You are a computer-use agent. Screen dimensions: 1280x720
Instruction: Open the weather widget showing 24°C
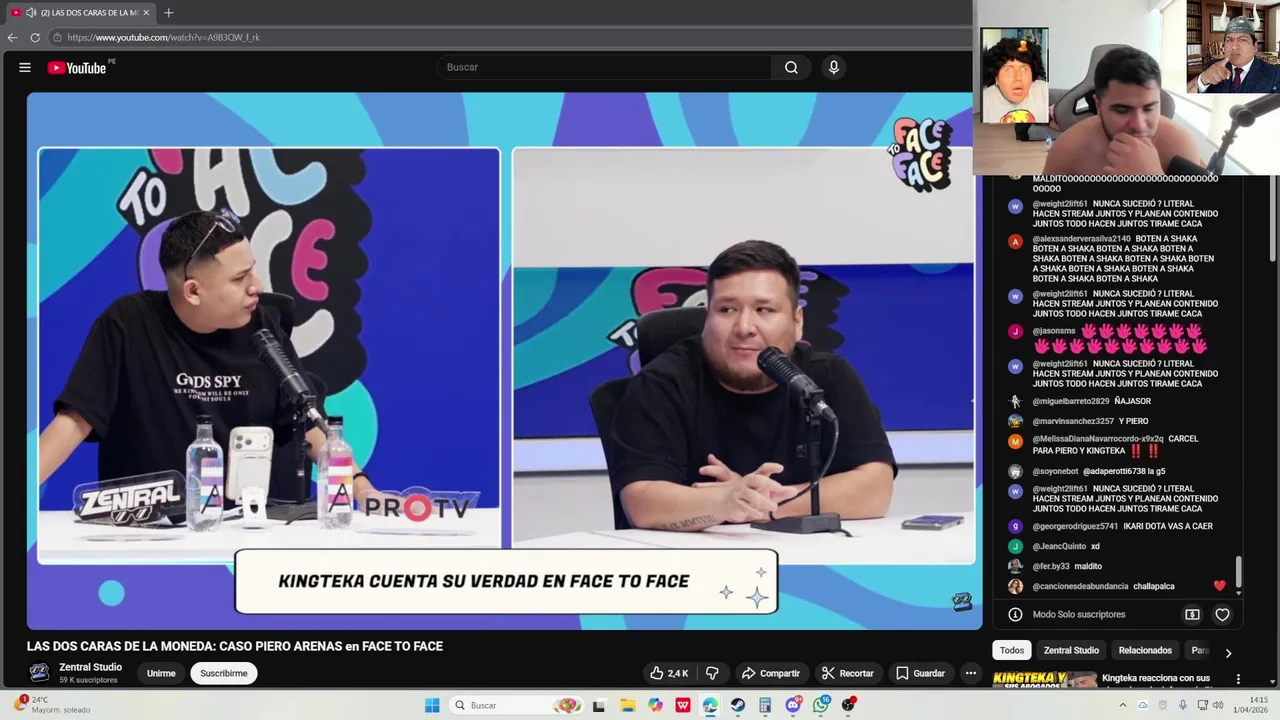pyautogui.click(x=53, y=705)
